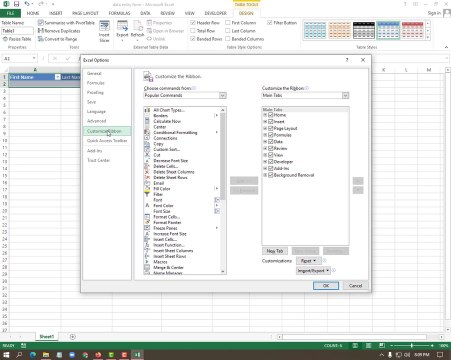The image size is (451, 360).
Task: Select the Font Color command
Action: pos(163,206)
